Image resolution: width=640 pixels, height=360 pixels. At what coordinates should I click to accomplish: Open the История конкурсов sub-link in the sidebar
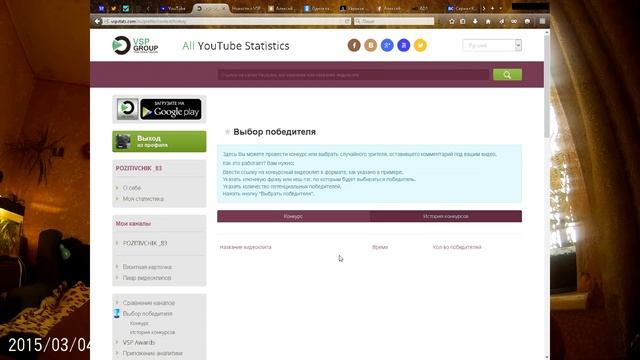click(152, 332)
